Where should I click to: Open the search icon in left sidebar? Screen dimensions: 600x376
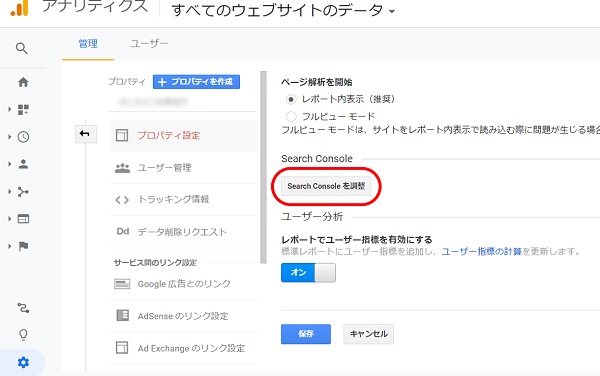coord(22,48)
